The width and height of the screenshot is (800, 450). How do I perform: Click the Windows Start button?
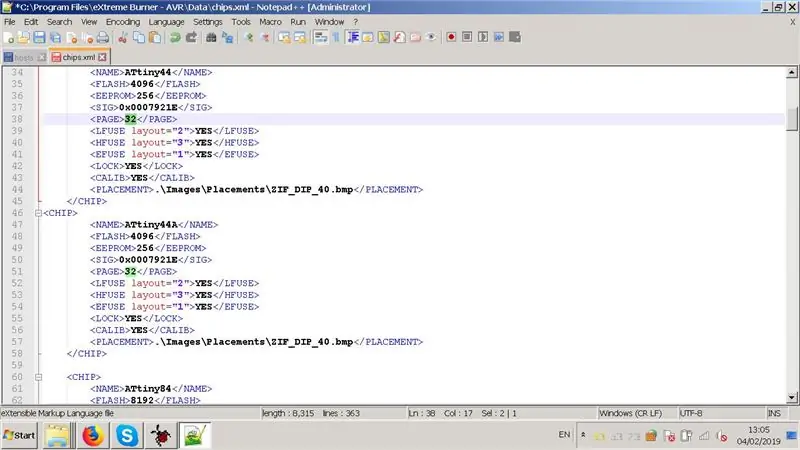pyautogui.click(x=19, y=435)
